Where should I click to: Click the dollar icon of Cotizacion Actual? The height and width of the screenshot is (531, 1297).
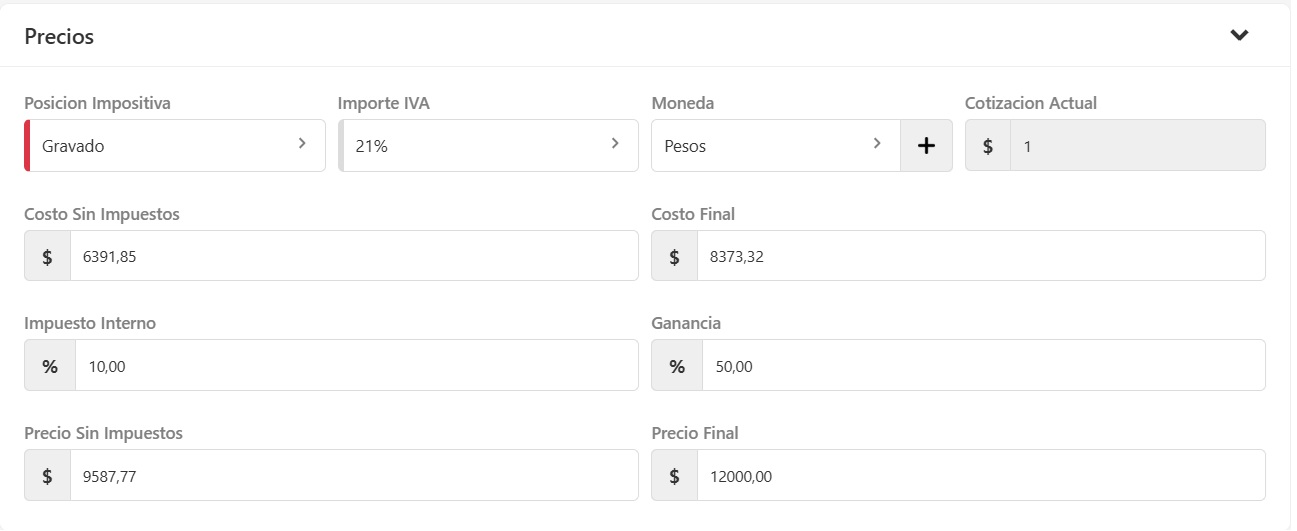click(x=988, y=146)
